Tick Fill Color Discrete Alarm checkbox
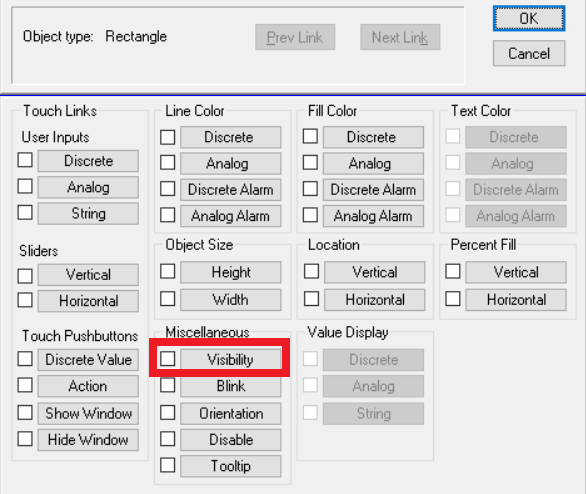 pos(310,189)
